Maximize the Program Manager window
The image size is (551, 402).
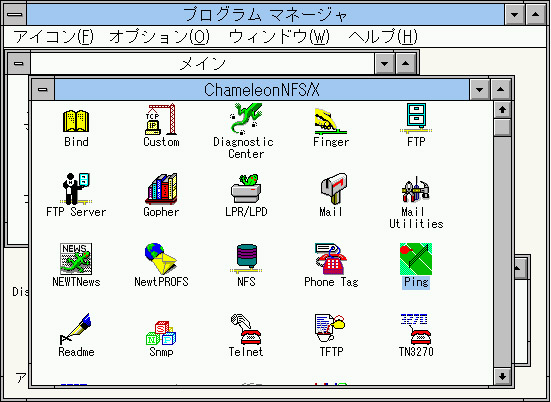536,14
